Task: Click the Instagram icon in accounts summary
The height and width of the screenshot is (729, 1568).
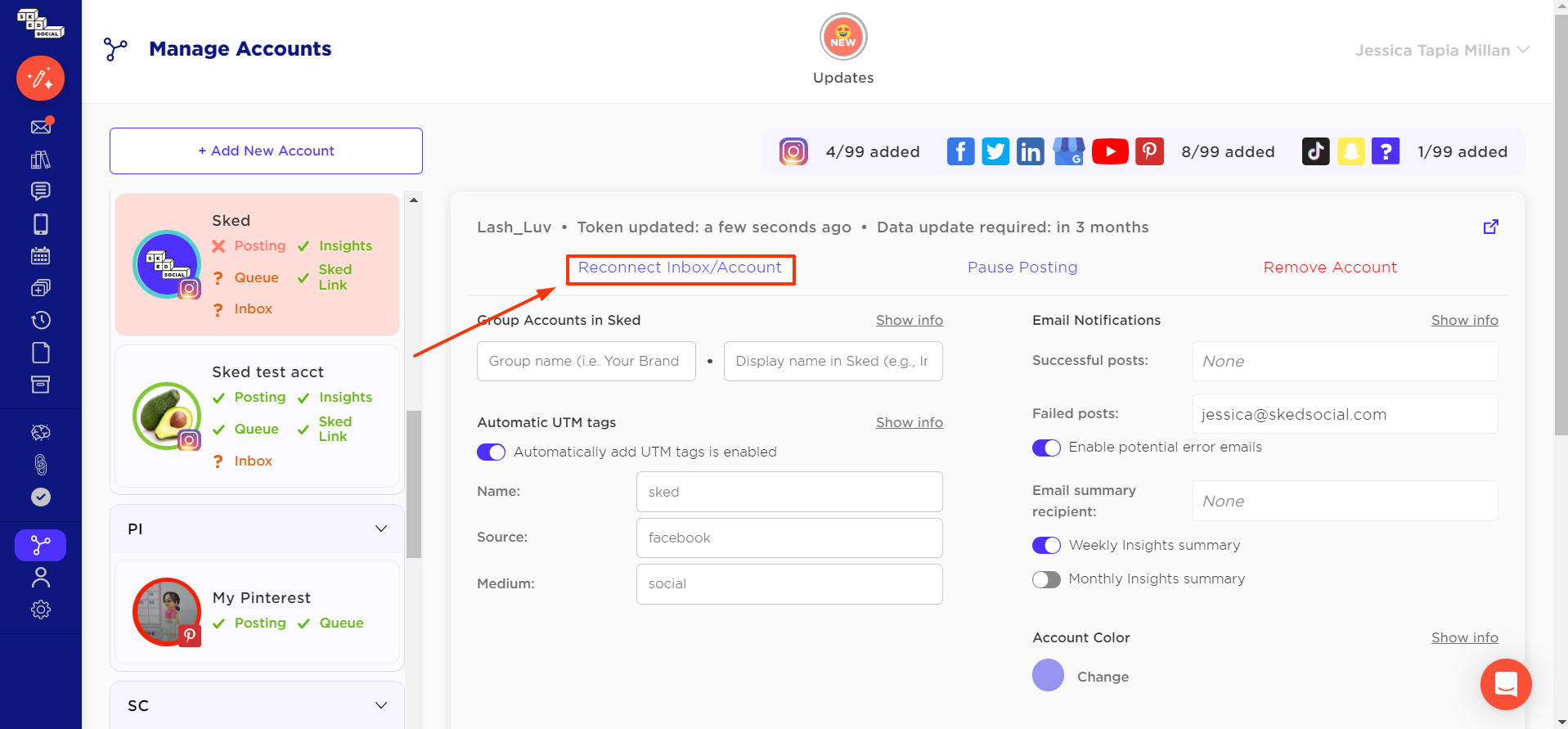Action: click(793, 151)
